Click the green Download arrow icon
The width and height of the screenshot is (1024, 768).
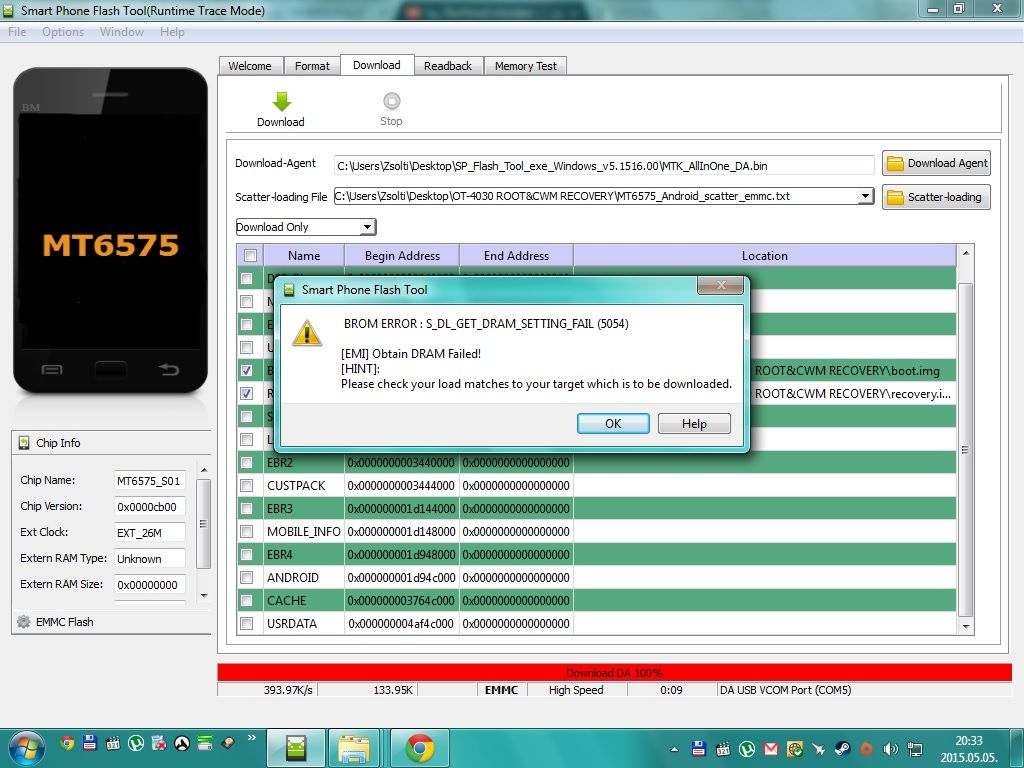tap(281, 101)
